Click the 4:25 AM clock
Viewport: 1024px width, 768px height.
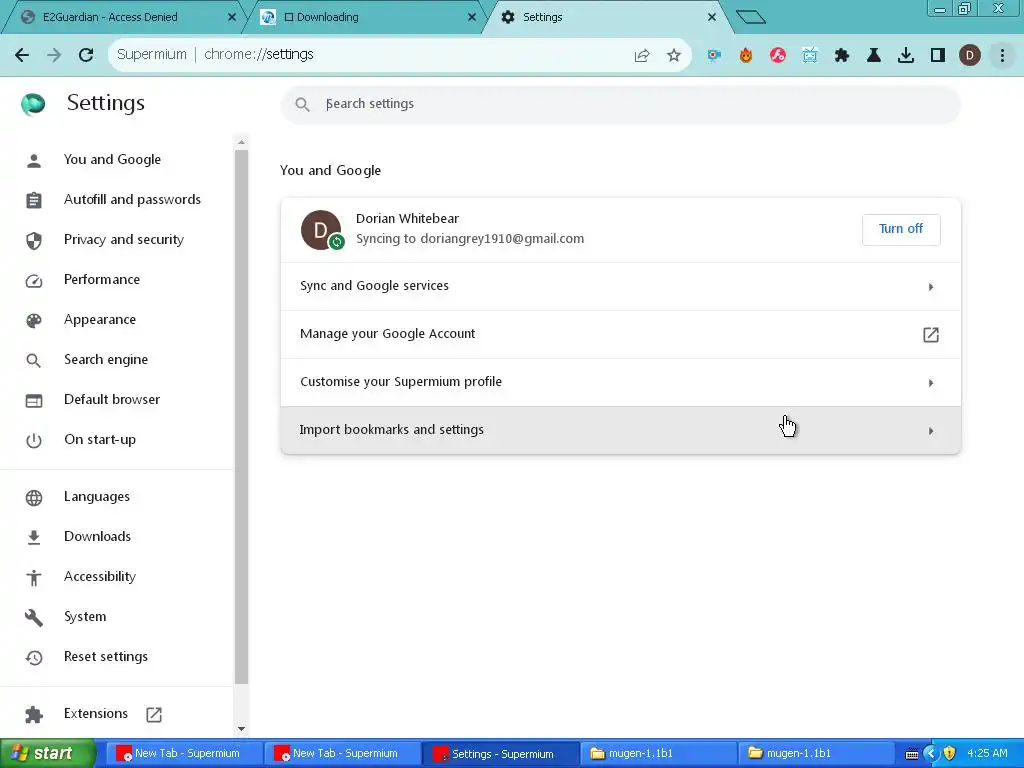pos(987,754)
